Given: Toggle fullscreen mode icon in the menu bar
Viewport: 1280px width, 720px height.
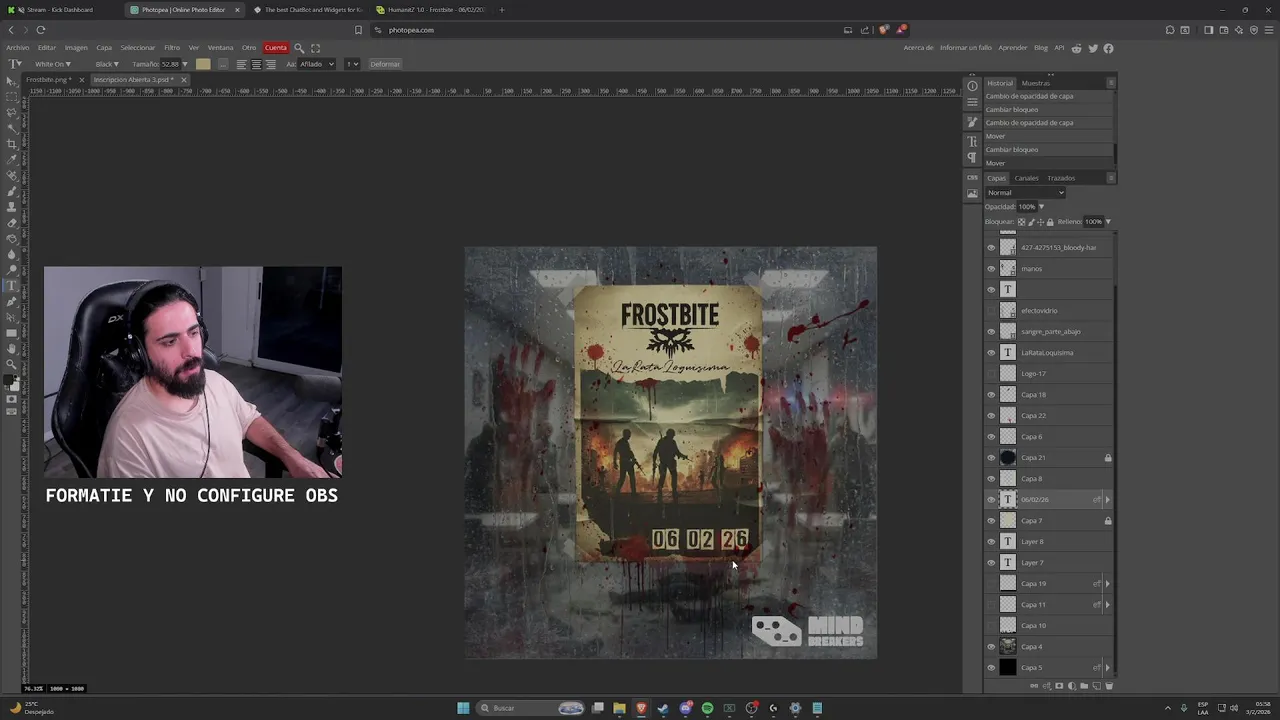Looking at the screenshot, I should (x=315, y=48).
